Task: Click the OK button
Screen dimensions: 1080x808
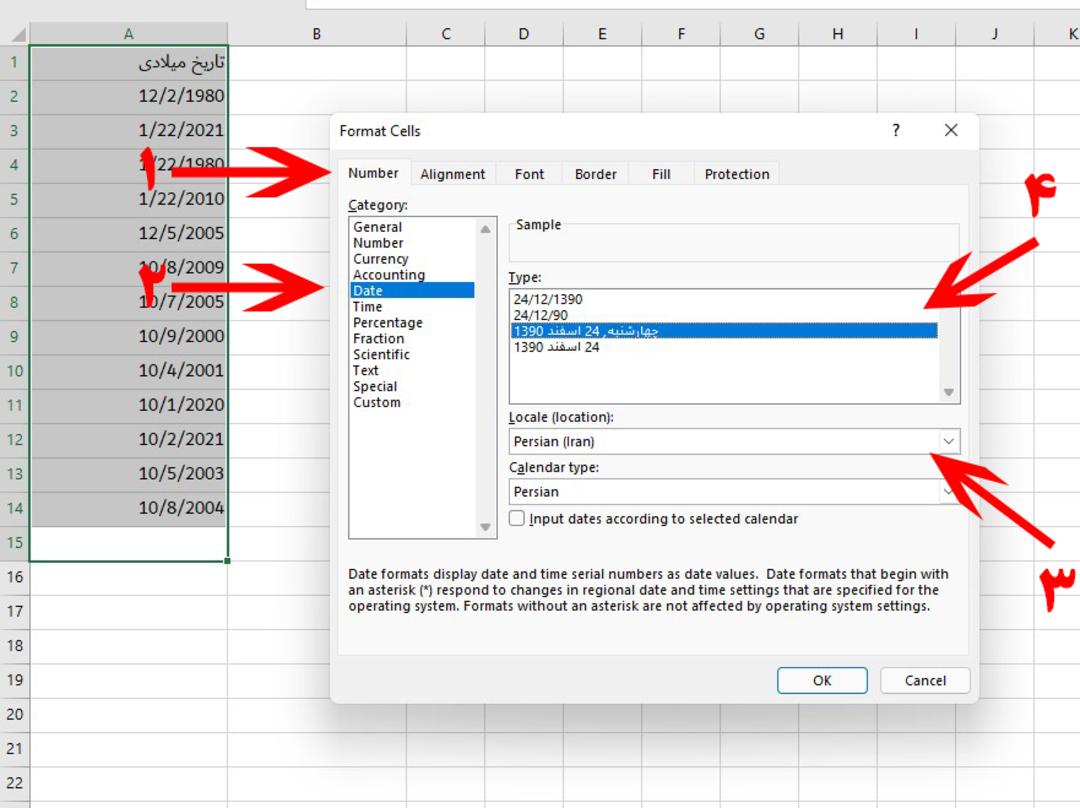Action: [x=822, y=681]
